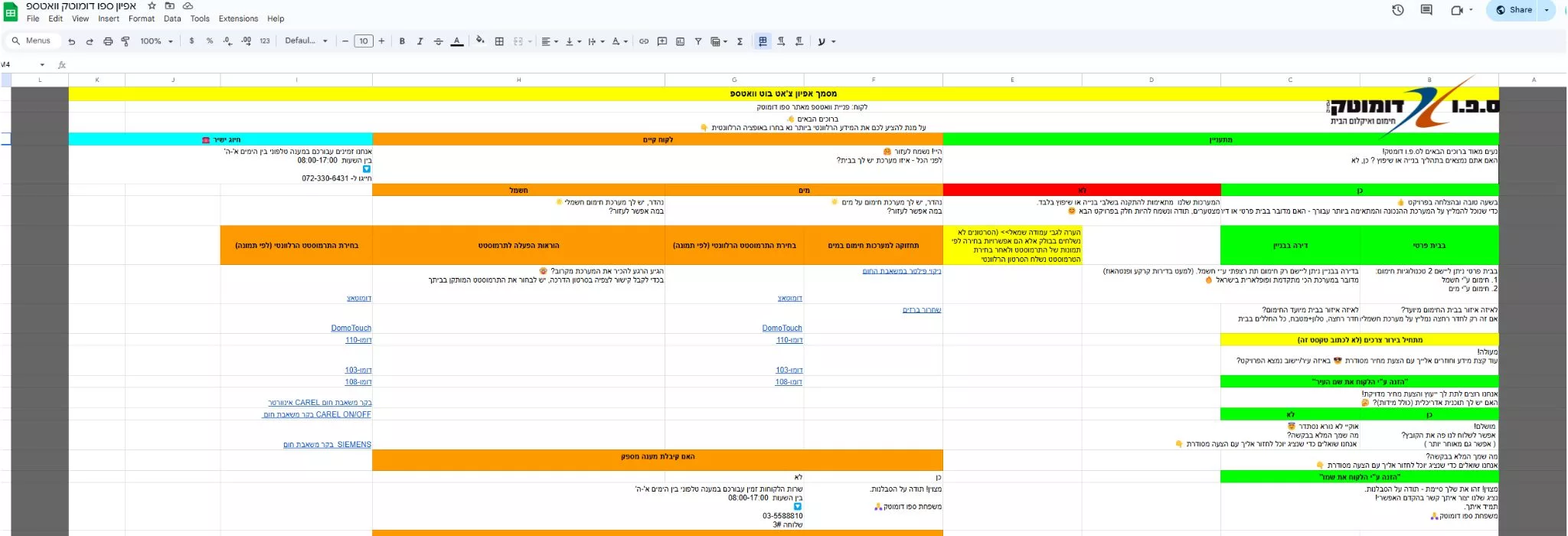Activate the paint format roller tool
Screen dimensions: 1568x536
tap(126, 41)
